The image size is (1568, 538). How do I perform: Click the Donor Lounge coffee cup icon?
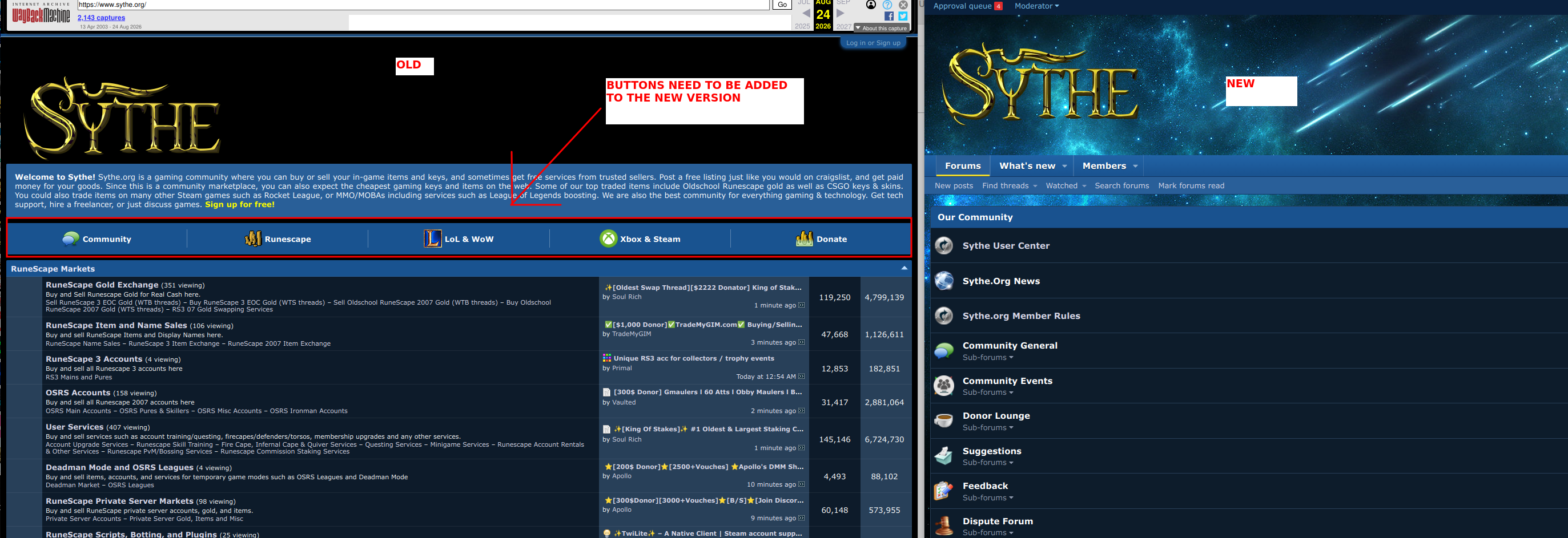click(x=944, y=420)
